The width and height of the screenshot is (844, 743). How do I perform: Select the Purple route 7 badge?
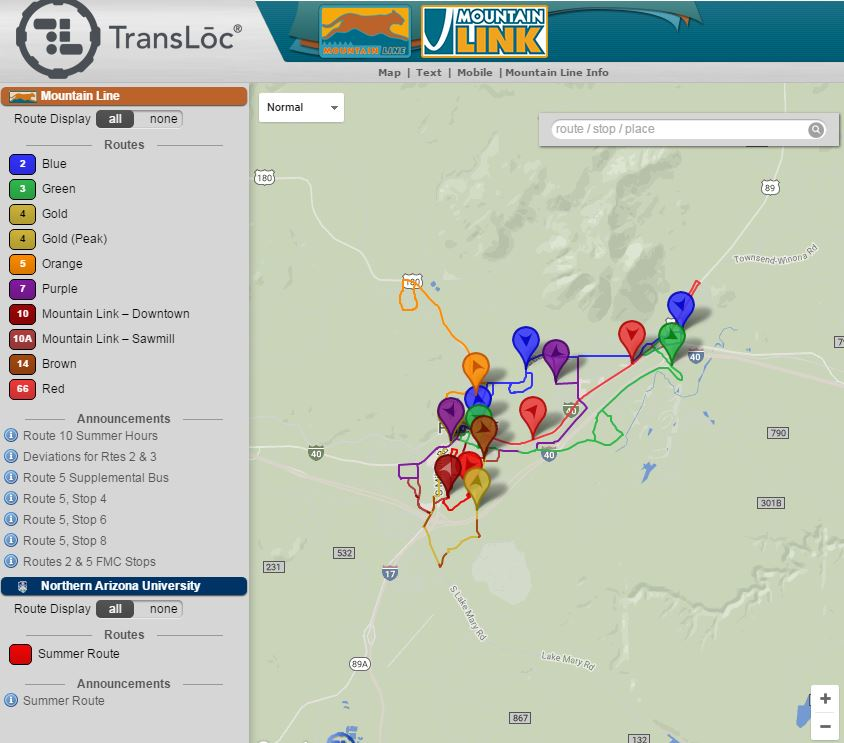pyautogui.click(x=22, y=289)
